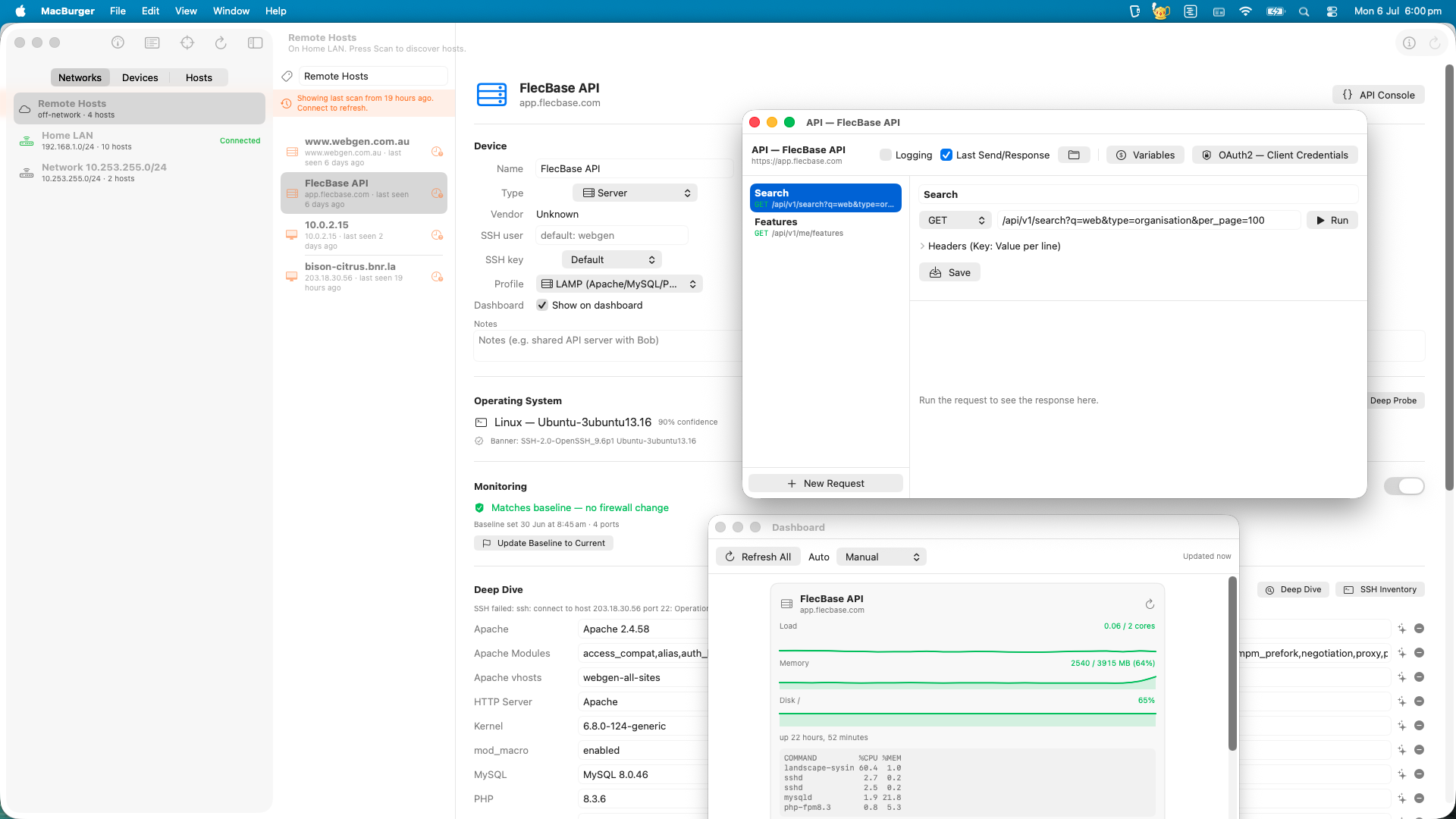Select the Networks tab
This screenshot has height=819, width=1456.
point(80,77)
